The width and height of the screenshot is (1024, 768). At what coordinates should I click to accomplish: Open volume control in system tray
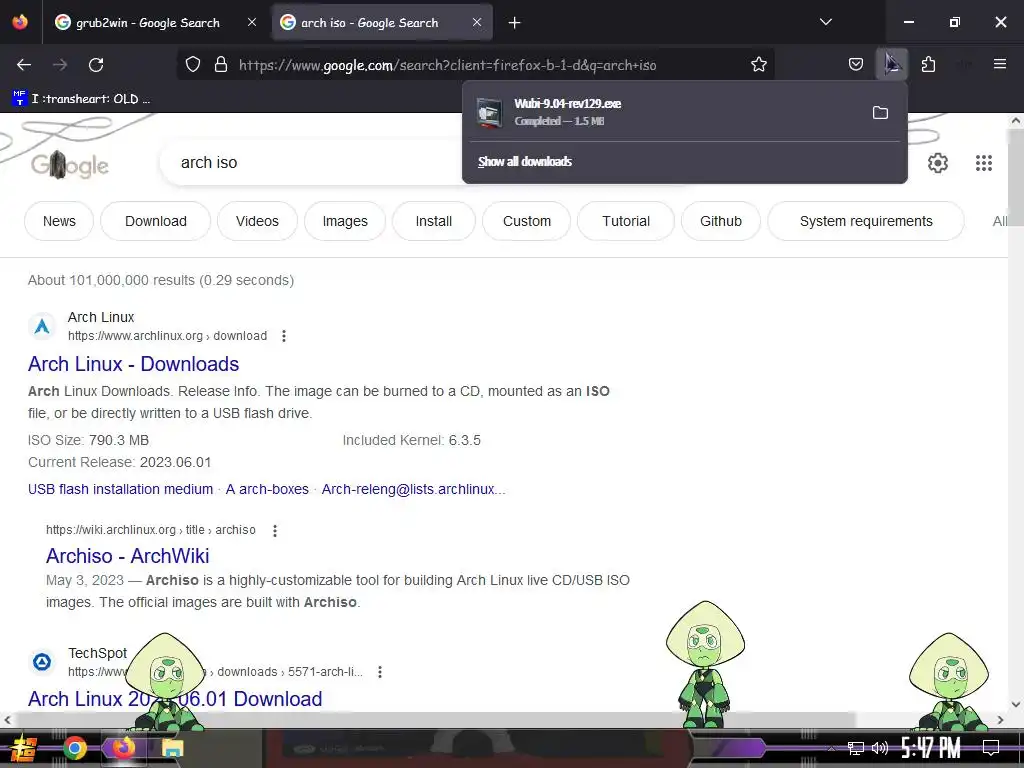[880, 748]
